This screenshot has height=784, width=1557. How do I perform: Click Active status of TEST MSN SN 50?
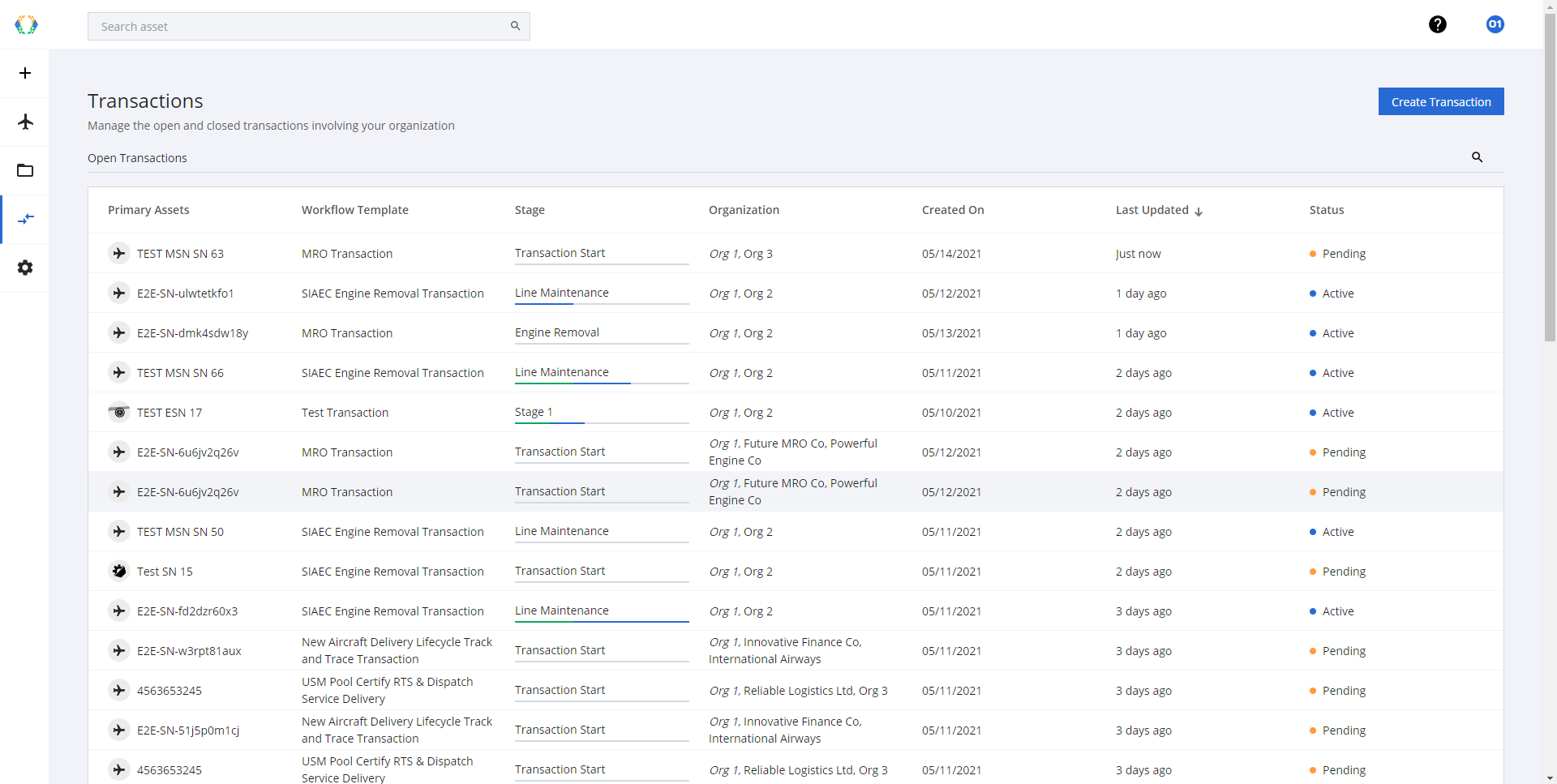coord(1332,532)
